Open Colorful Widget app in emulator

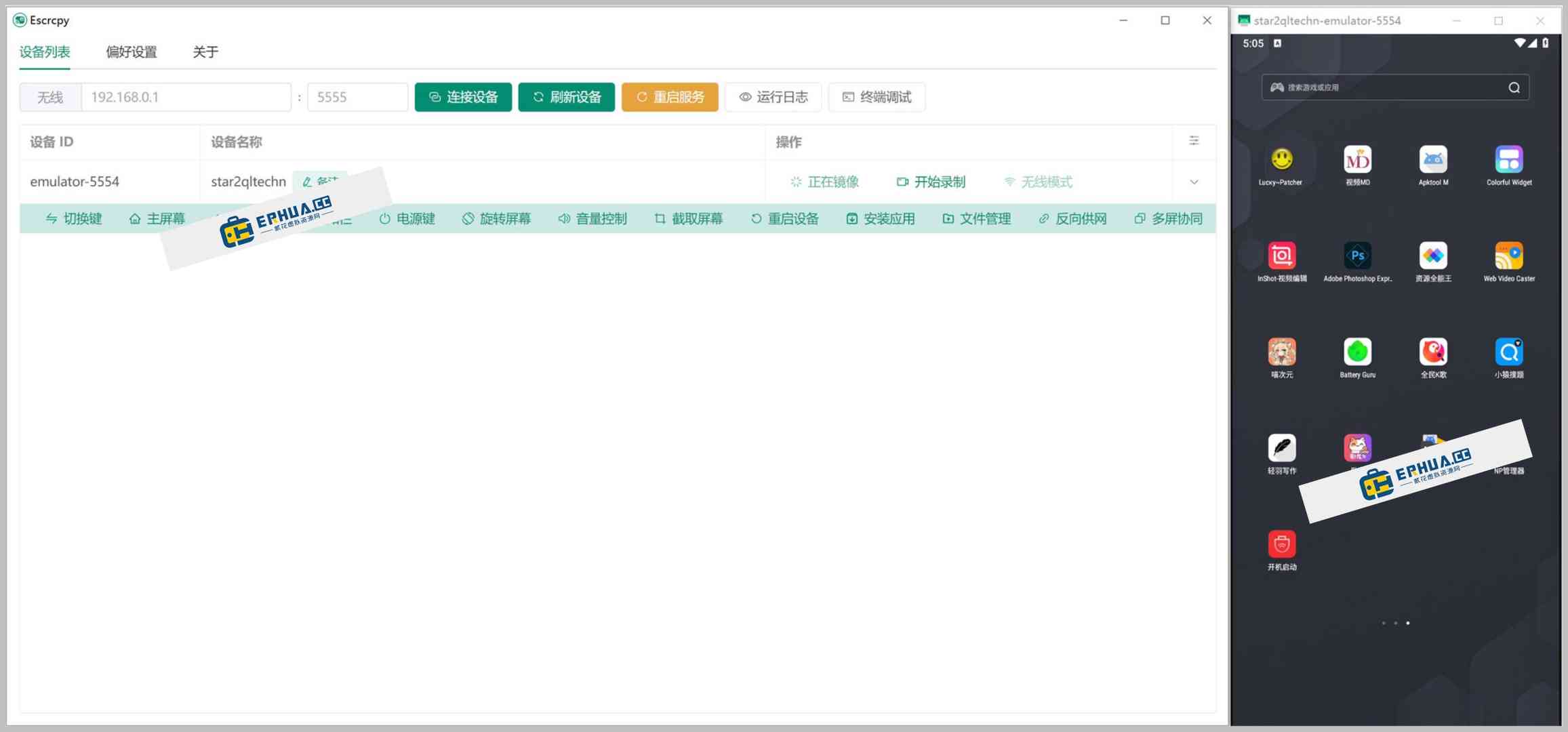[1509, 166]
